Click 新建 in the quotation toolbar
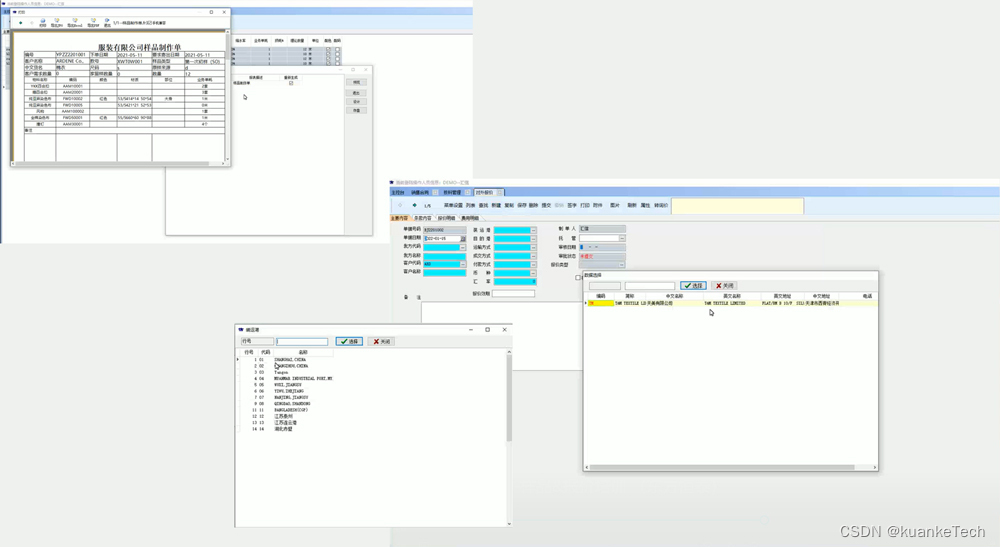 (496, 205)
